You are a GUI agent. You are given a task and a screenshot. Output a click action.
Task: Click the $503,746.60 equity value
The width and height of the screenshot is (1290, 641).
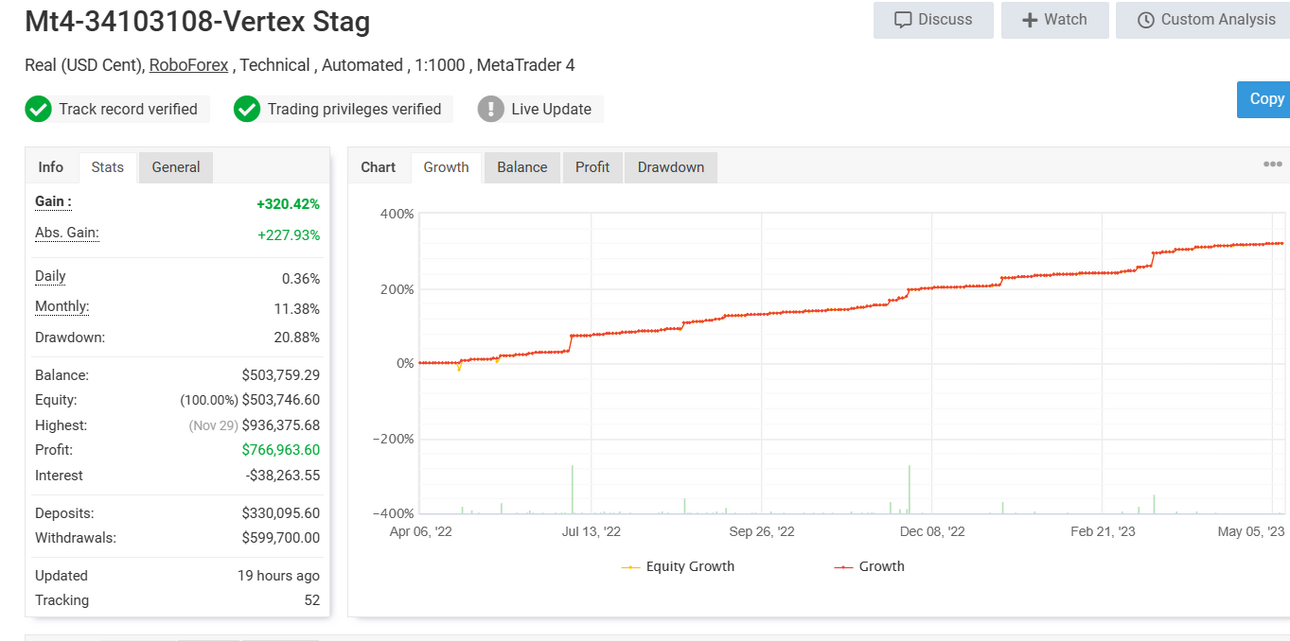(x=281, y=400)
